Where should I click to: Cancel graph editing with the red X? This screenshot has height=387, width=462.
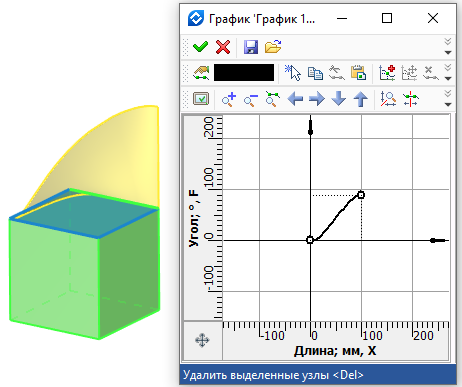(223, 47)
